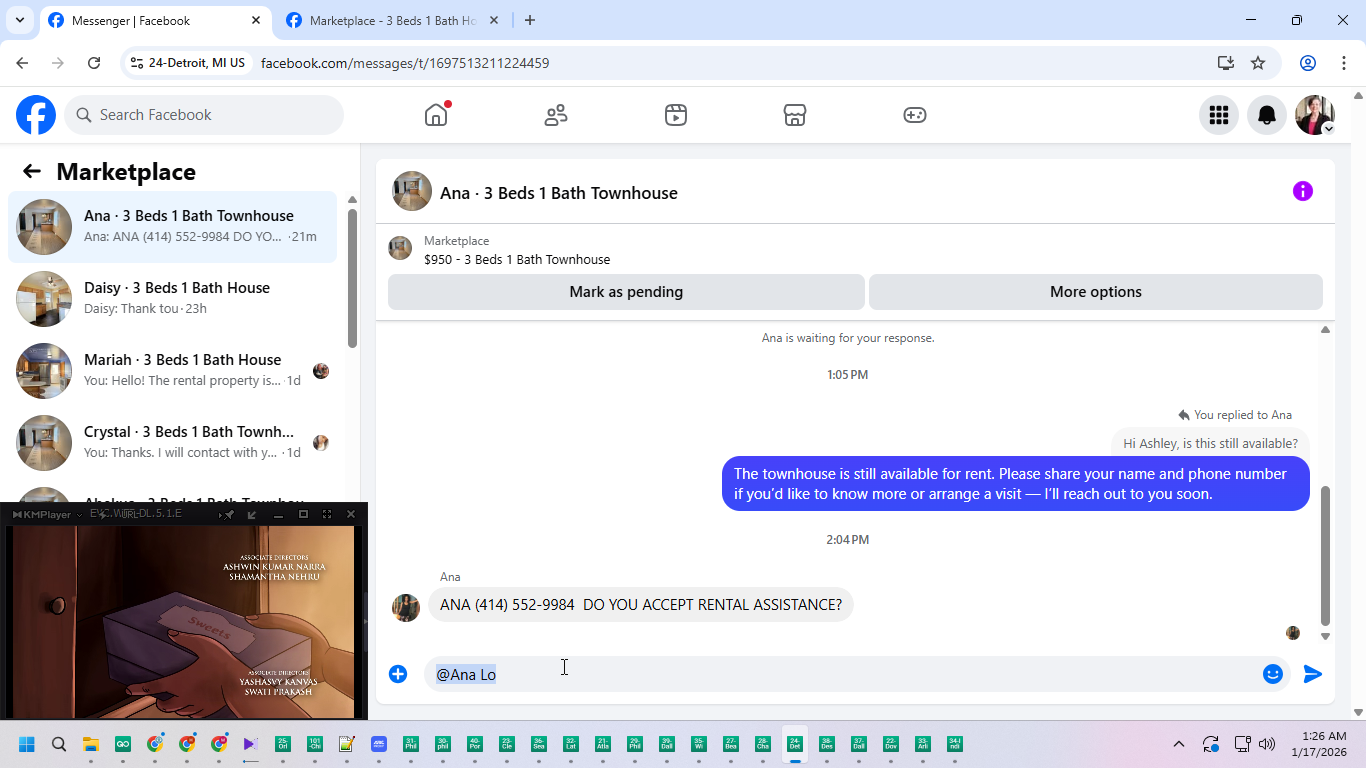This screenshot has height=768, width=1366.
Task: Open the 25-Orl taskbar item
Action: tap(283, 744)
